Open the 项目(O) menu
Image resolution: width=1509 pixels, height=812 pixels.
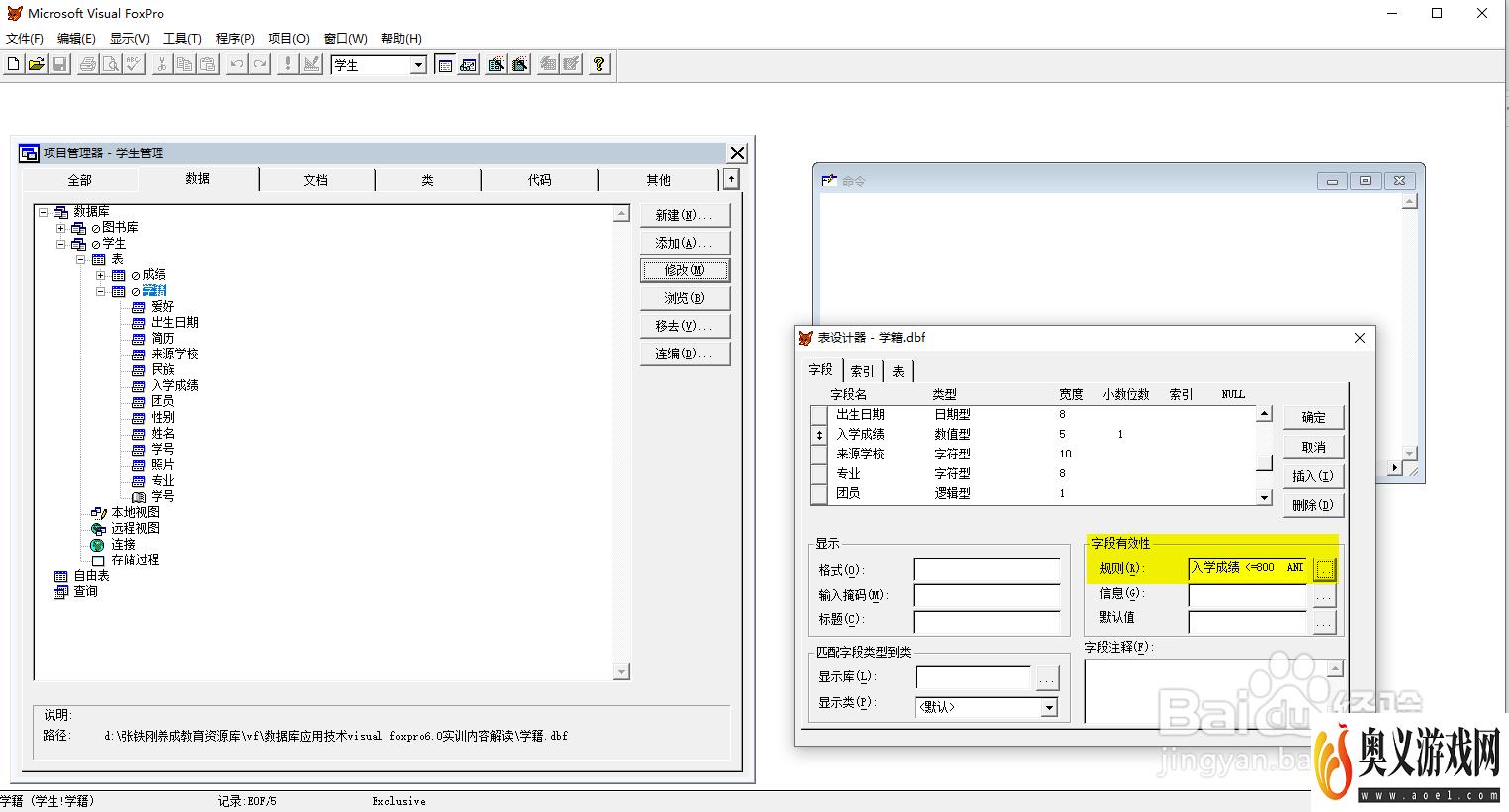[x=288, y=38]
